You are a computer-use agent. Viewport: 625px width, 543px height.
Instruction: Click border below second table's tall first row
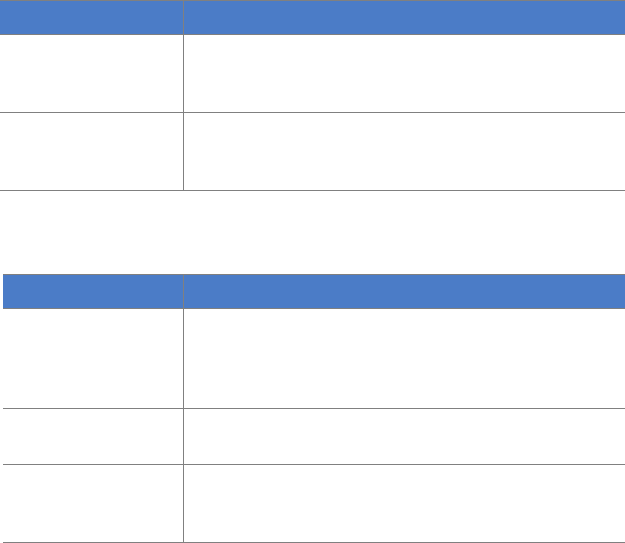click(x=314, y=408)
